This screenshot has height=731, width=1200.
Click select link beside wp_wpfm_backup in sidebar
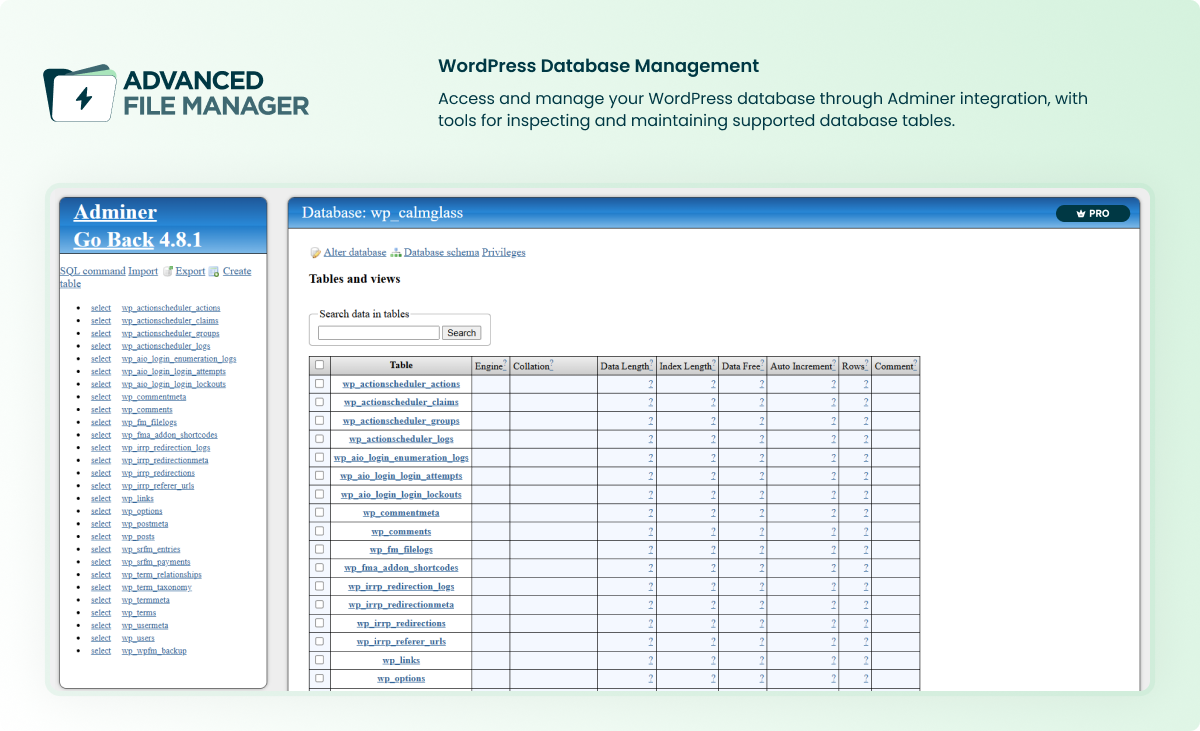(x=101, y=651)
